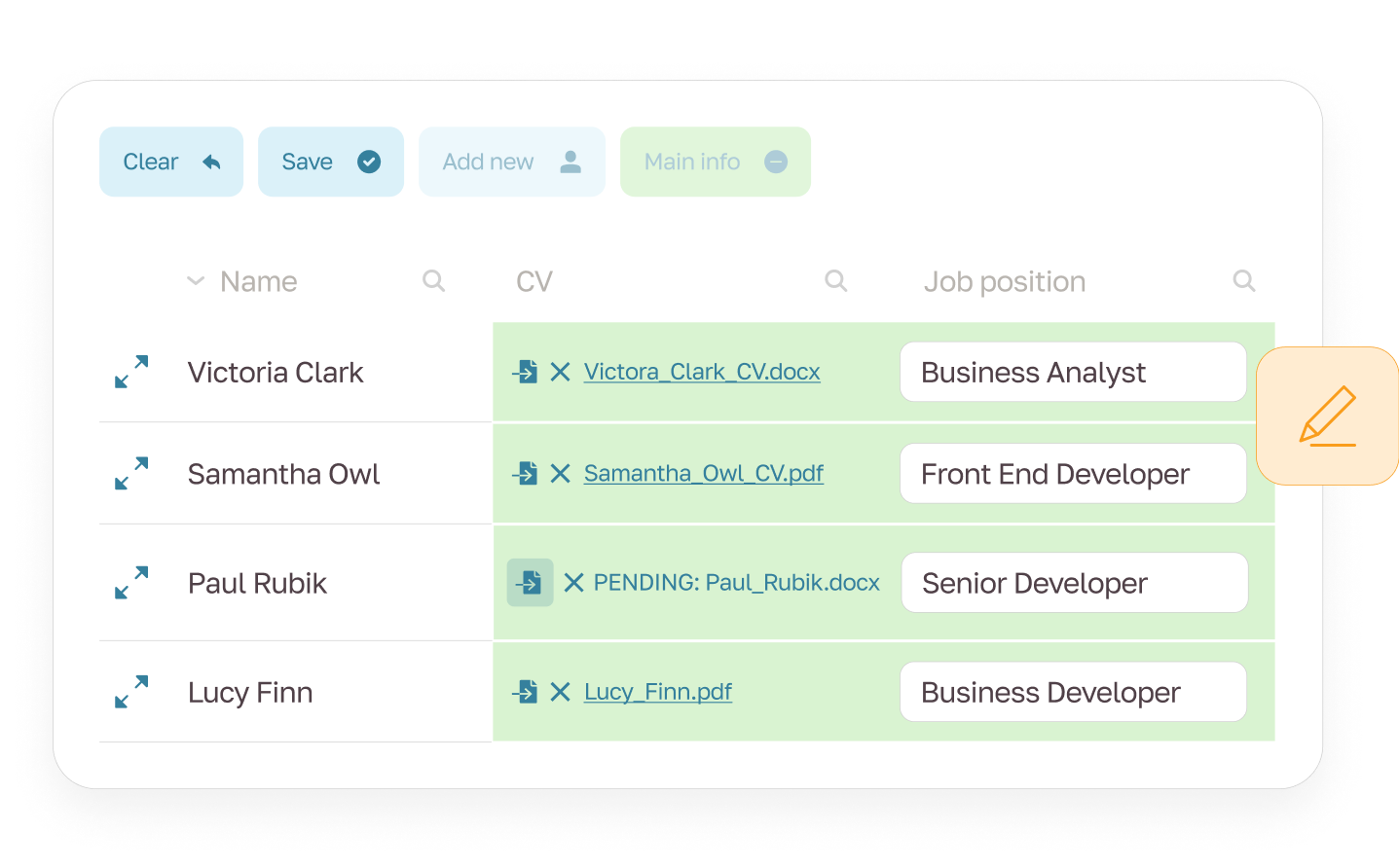Viewport: 1399px width, 868px height.
Task: Search the Name column
Action: pos(434,281)
